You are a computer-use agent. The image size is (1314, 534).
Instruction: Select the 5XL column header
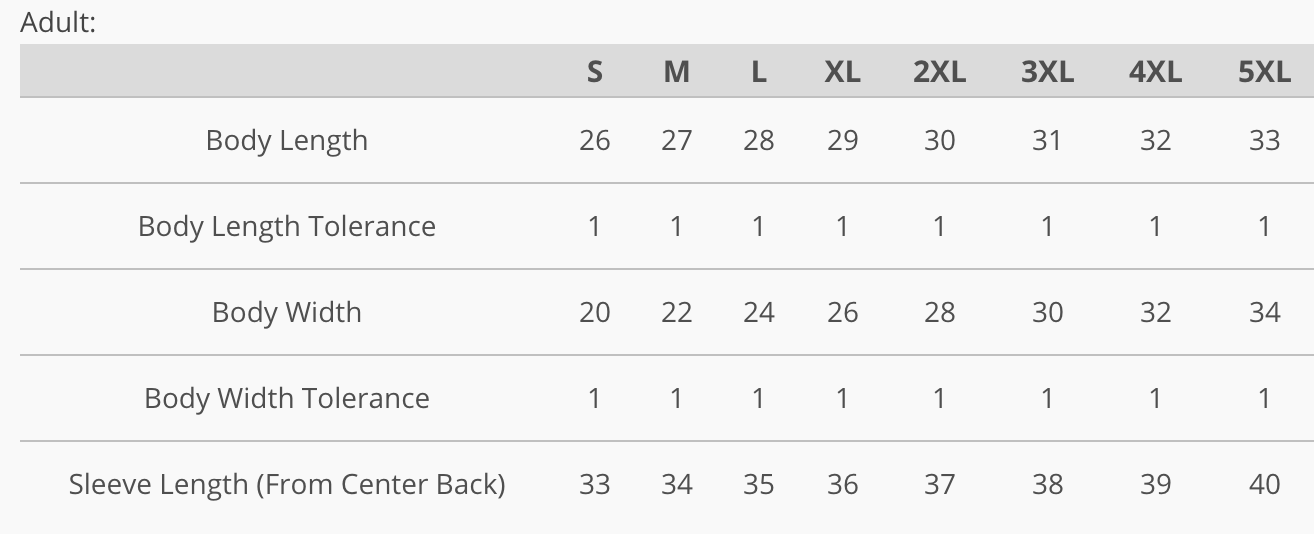(1264, 72)
